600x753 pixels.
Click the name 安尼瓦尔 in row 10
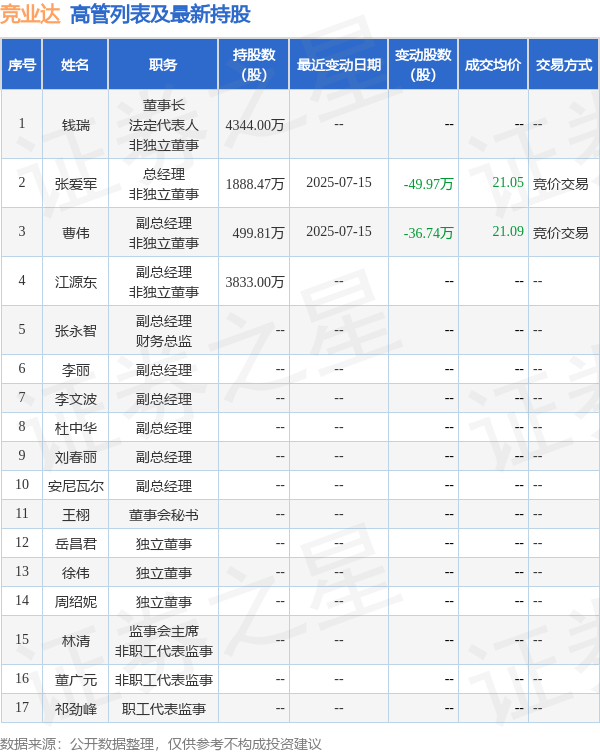75,486
